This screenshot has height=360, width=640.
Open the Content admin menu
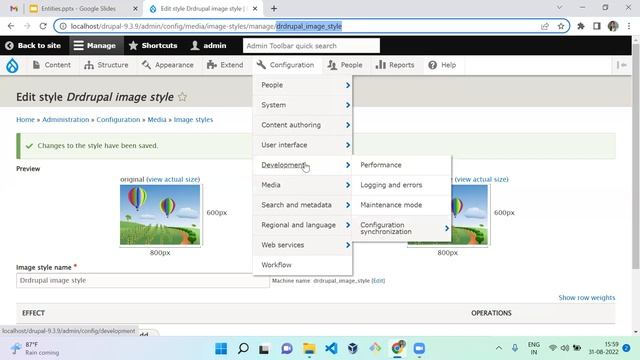point(51,65)
